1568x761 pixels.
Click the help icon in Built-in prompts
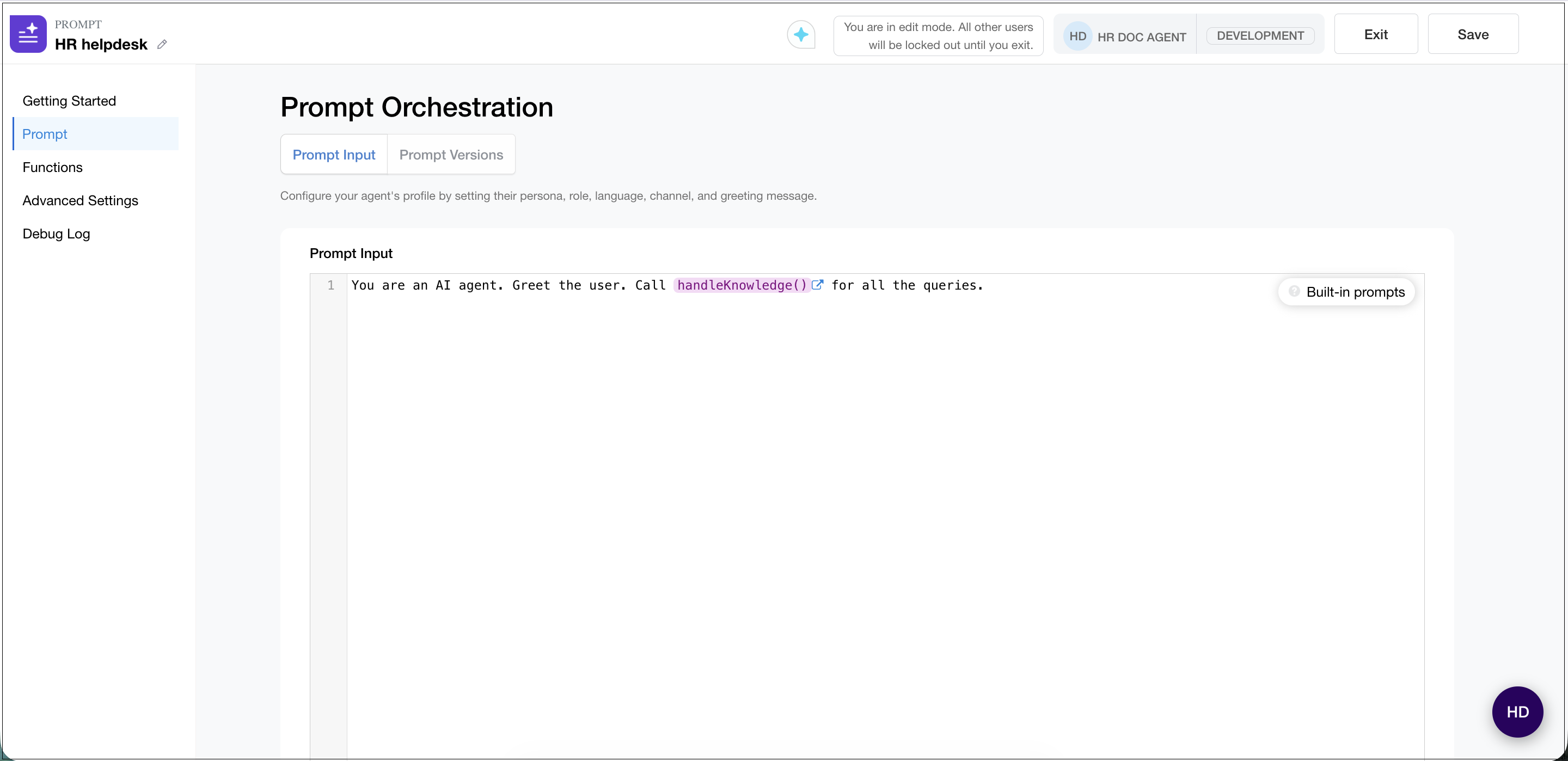1295,291
